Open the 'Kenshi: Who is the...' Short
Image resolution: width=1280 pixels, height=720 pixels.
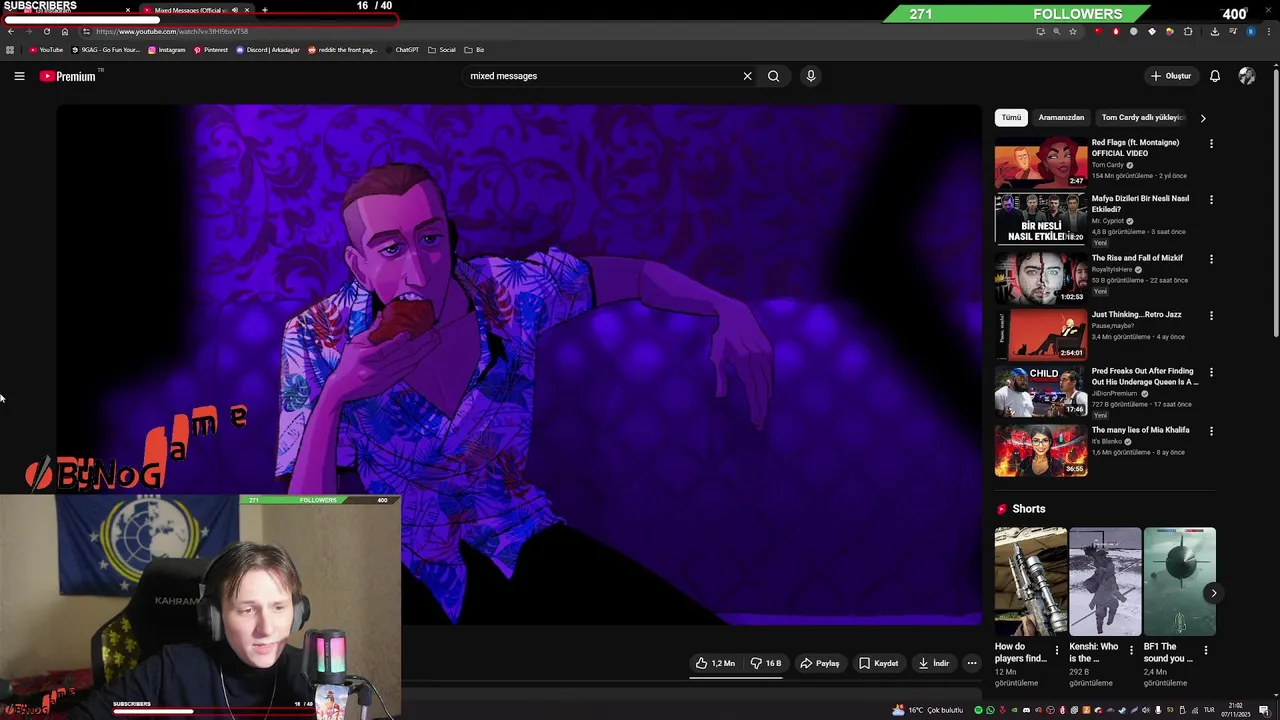[1104, 581]
